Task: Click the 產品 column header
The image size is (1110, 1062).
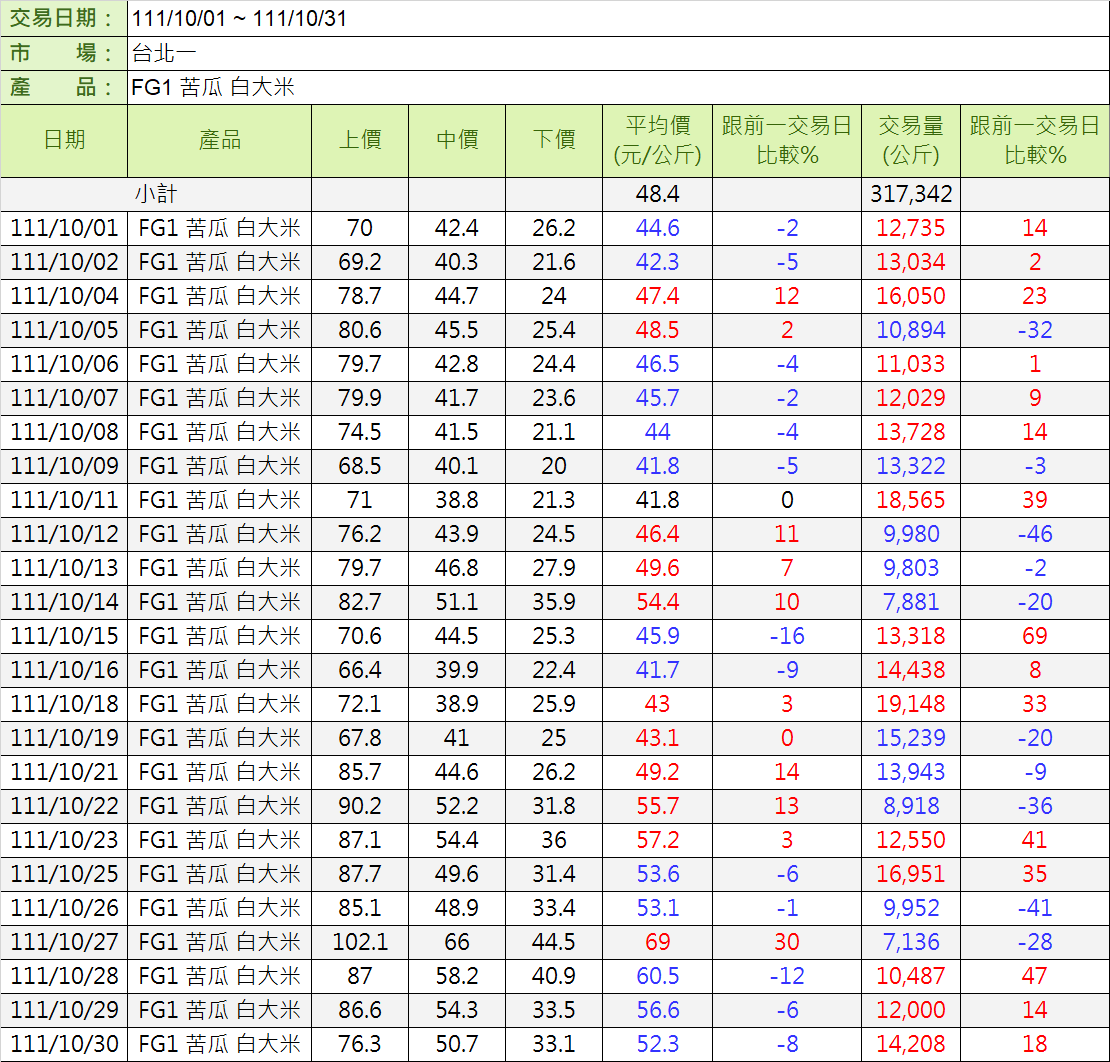Action: 219,141
